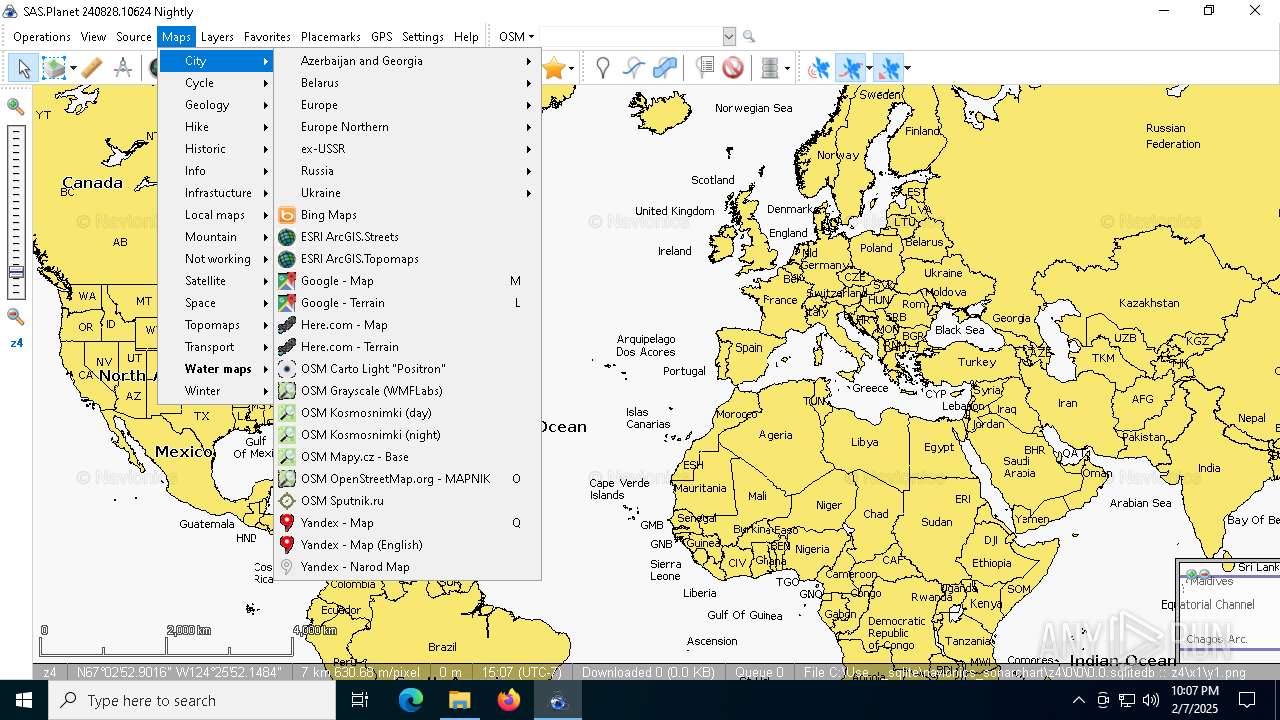Expand the cache source dropdown arrow

[787, 68]
